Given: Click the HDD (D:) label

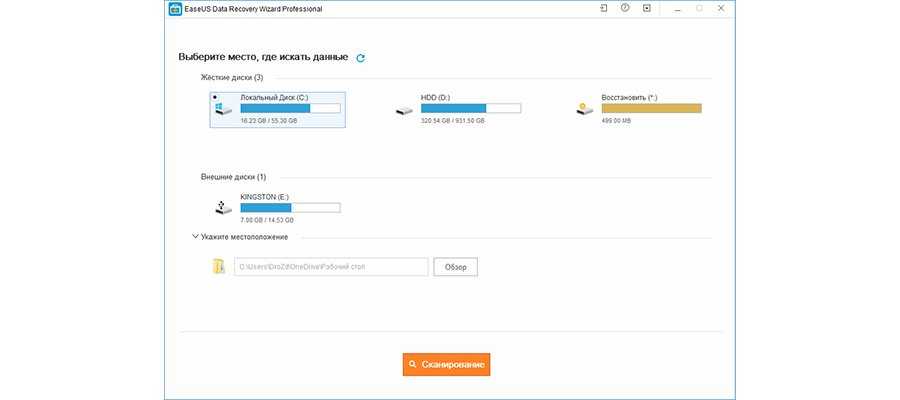Looking at the screenshot, I should 436,98.
